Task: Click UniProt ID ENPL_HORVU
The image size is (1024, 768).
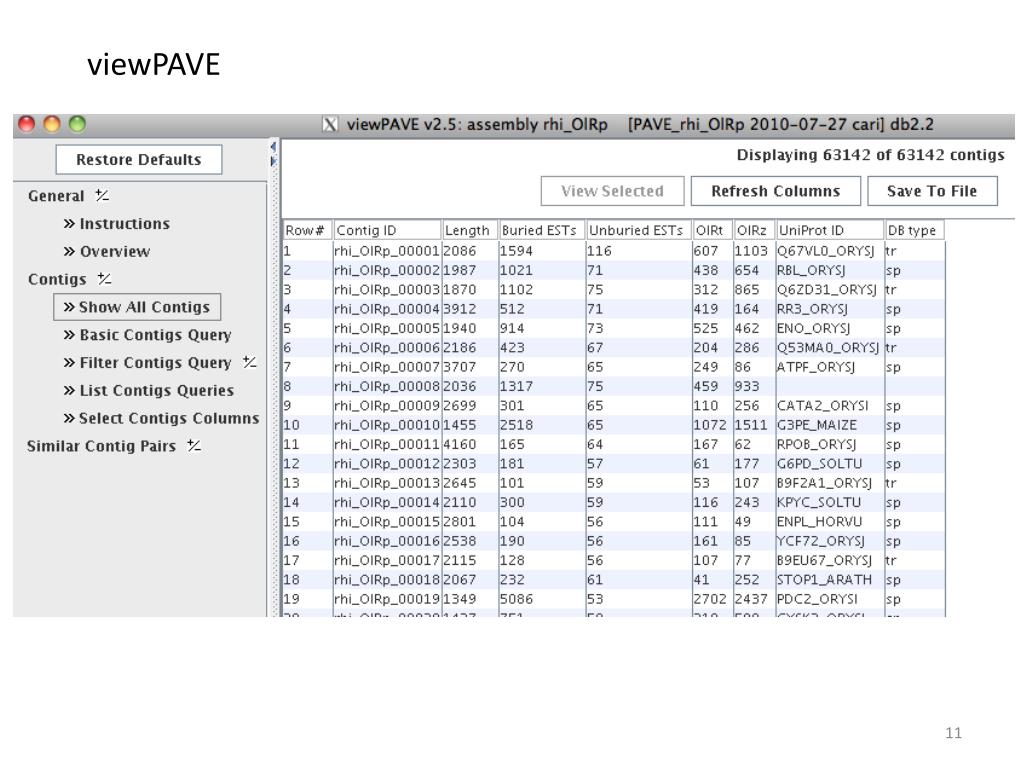Action: (820, 522)
